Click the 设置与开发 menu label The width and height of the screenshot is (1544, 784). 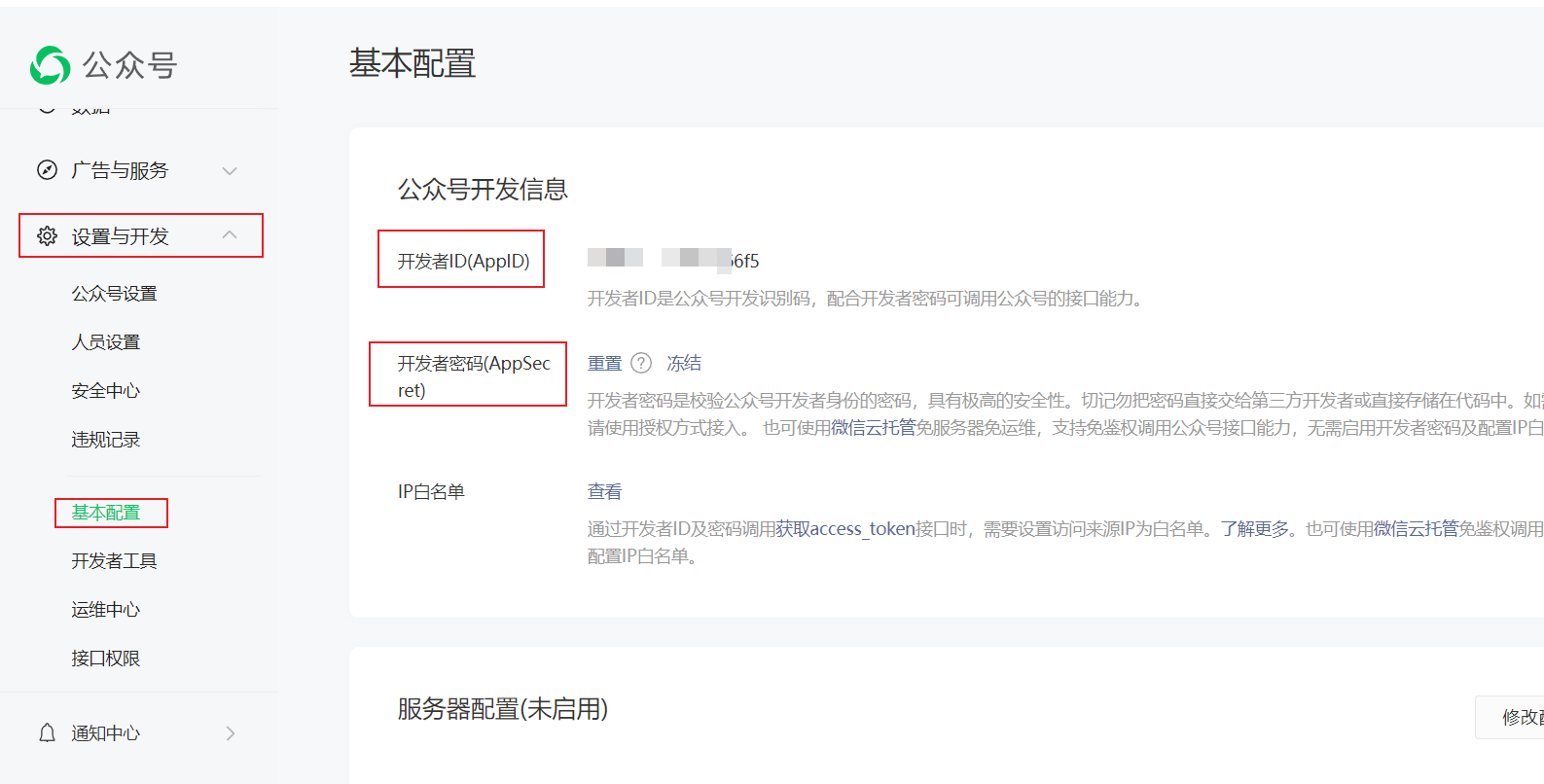point(120,236)
